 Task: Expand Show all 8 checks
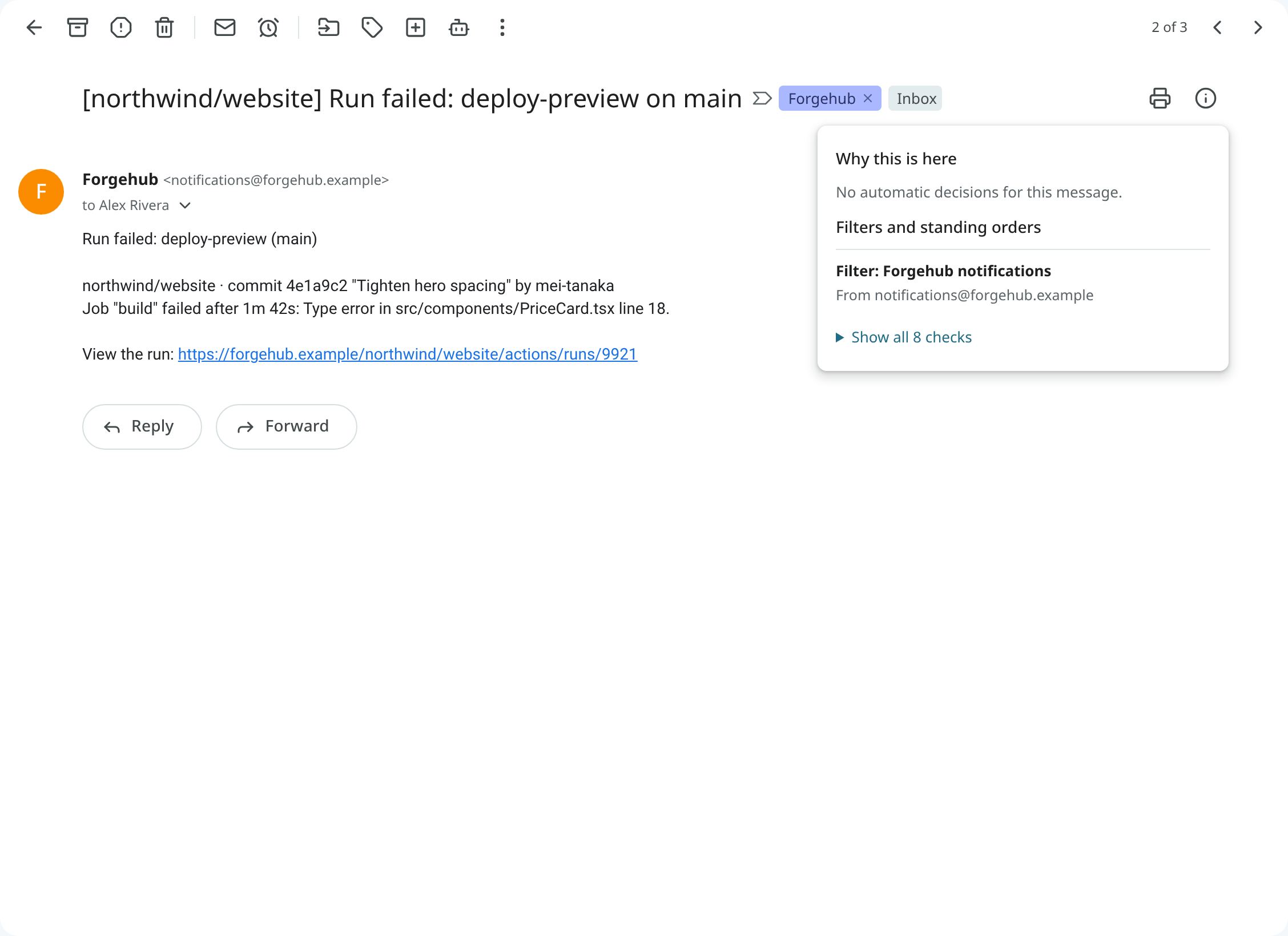pyautogui.click(x=904, y=337)
